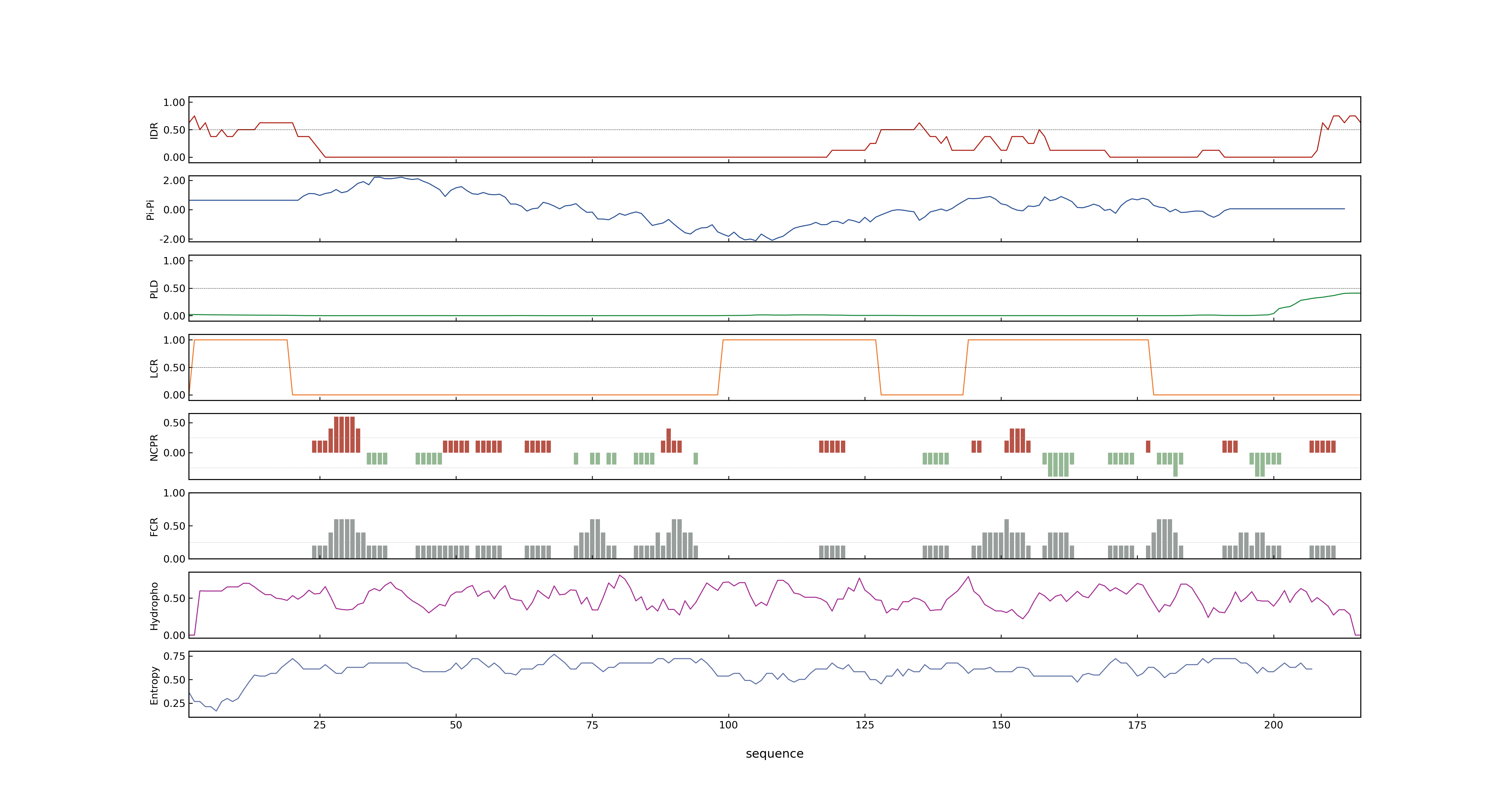Select the 0.00 tick on Hydropho axis

[174, 635]
